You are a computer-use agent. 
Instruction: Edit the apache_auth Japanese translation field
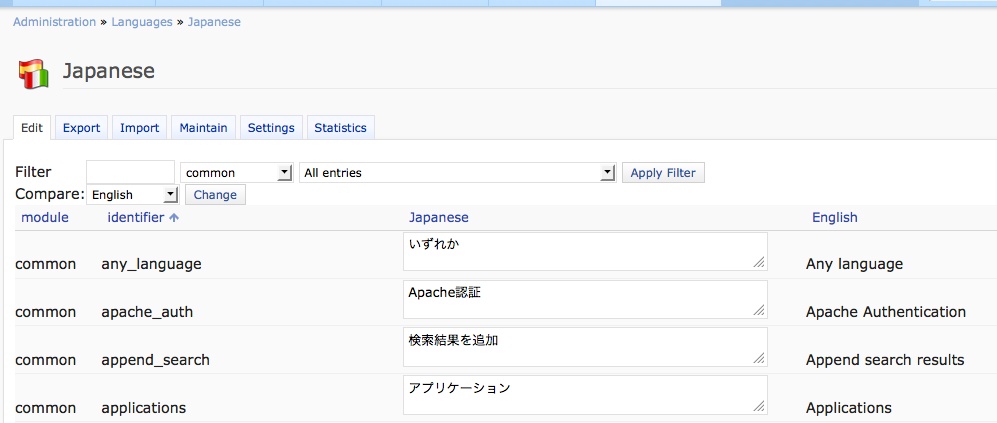(x=585, y=299)
